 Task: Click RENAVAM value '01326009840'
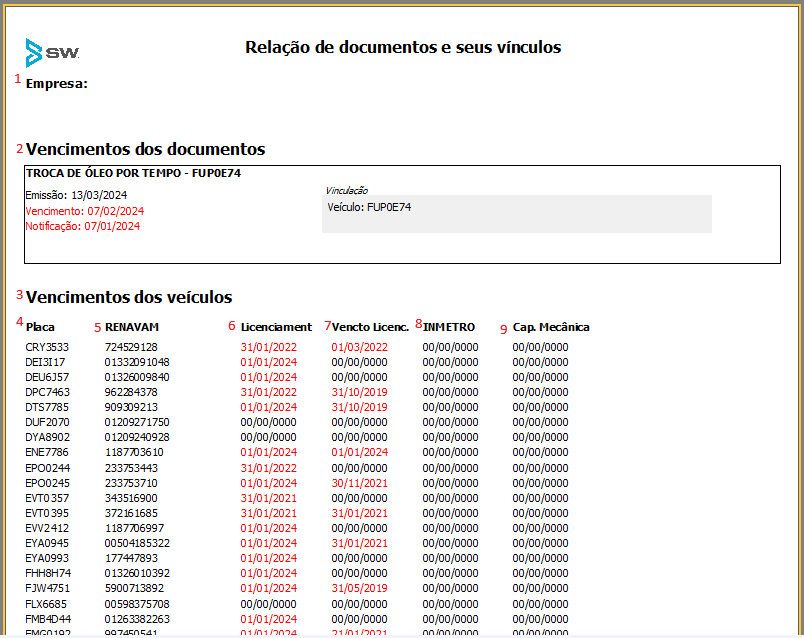[x=137, y=377]
